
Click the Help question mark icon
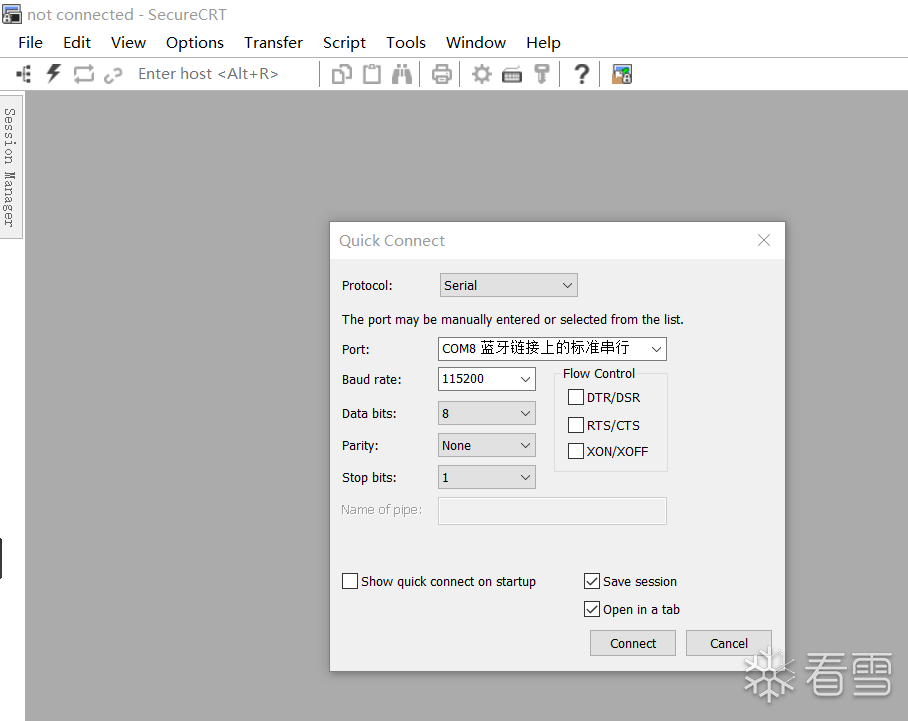pos(582,74)
